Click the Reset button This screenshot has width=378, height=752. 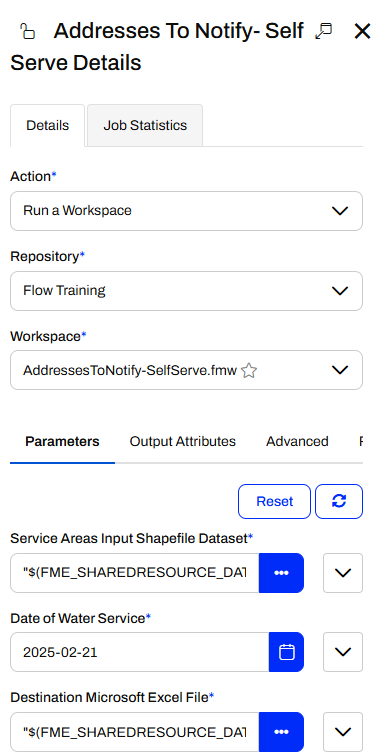tap(274, 501)
